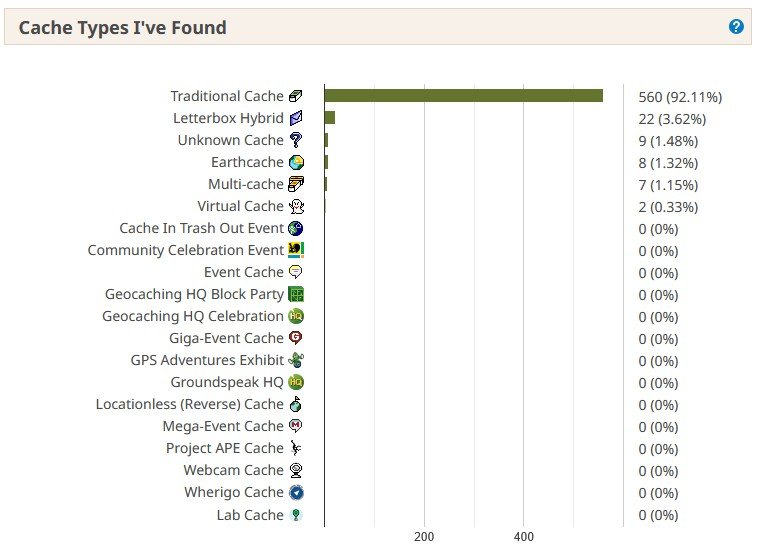
Task: Click the 'Locationless (Reverse) Cache' label
Action: (190, 404)
